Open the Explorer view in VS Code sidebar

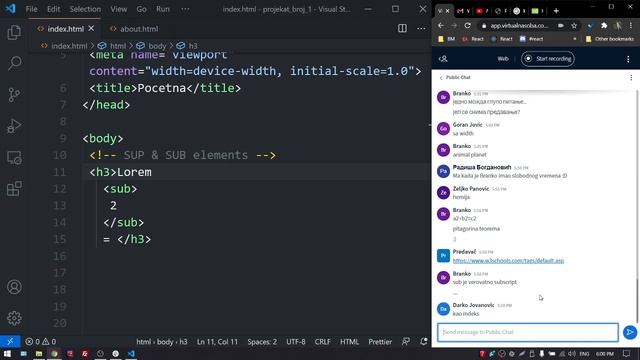[14, 32]
